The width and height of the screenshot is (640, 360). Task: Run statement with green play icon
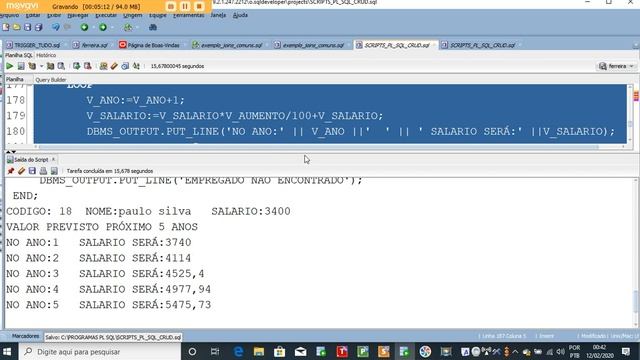click(9, 66)
